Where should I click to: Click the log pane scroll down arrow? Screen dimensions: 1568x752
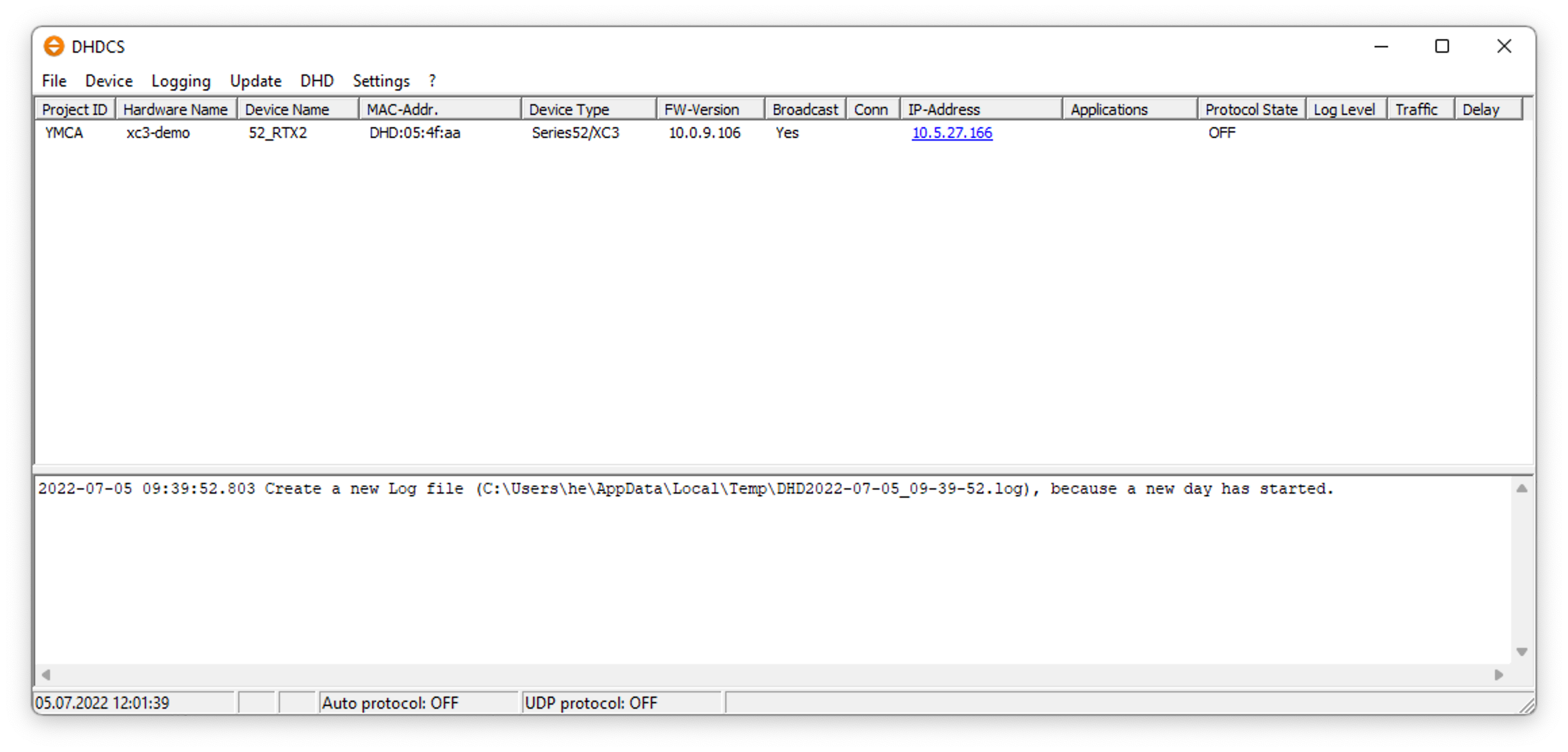tap(1522, 652)
